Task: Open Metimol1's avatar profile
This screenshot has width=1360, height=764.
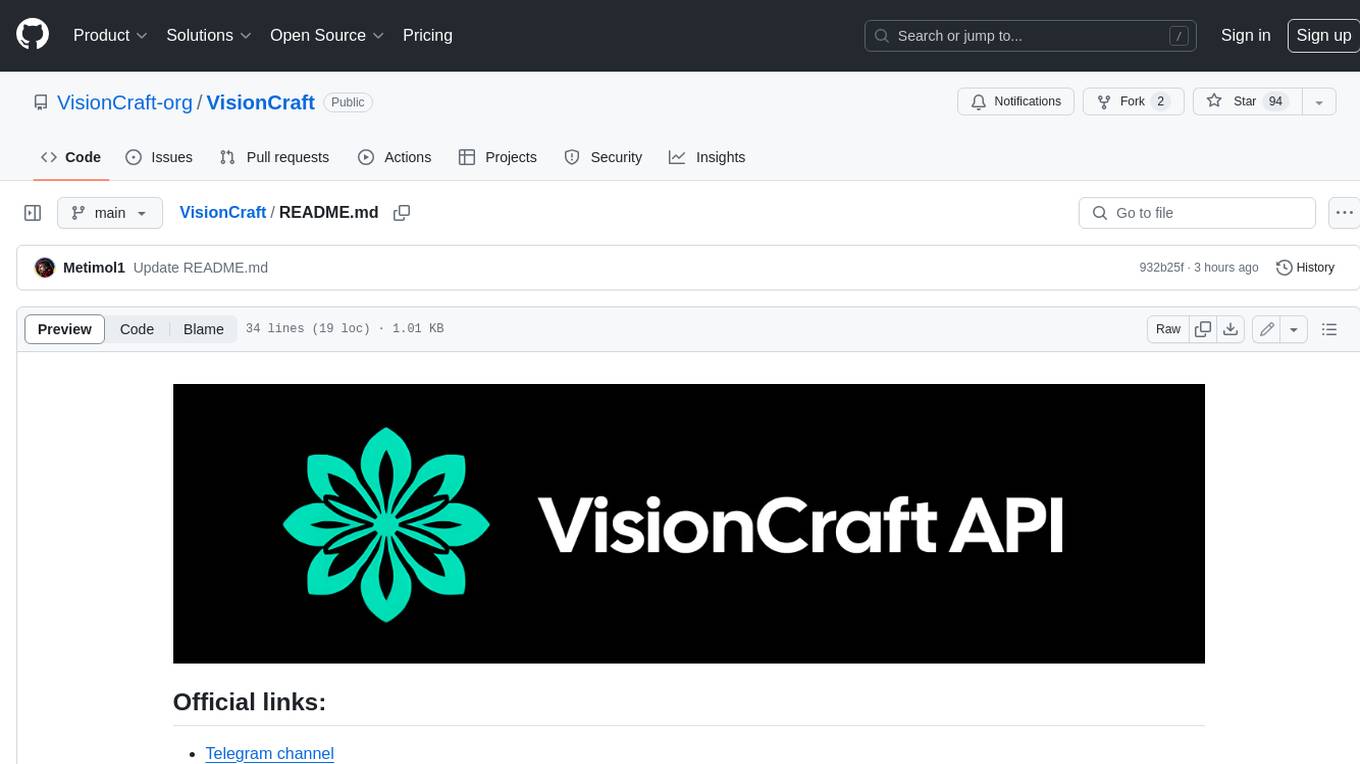Action: coord(45,268)
